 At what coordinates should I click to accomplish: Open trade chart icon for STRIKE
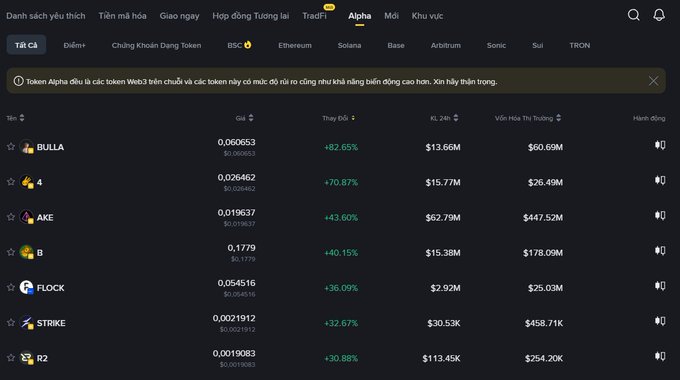point(660,321)
